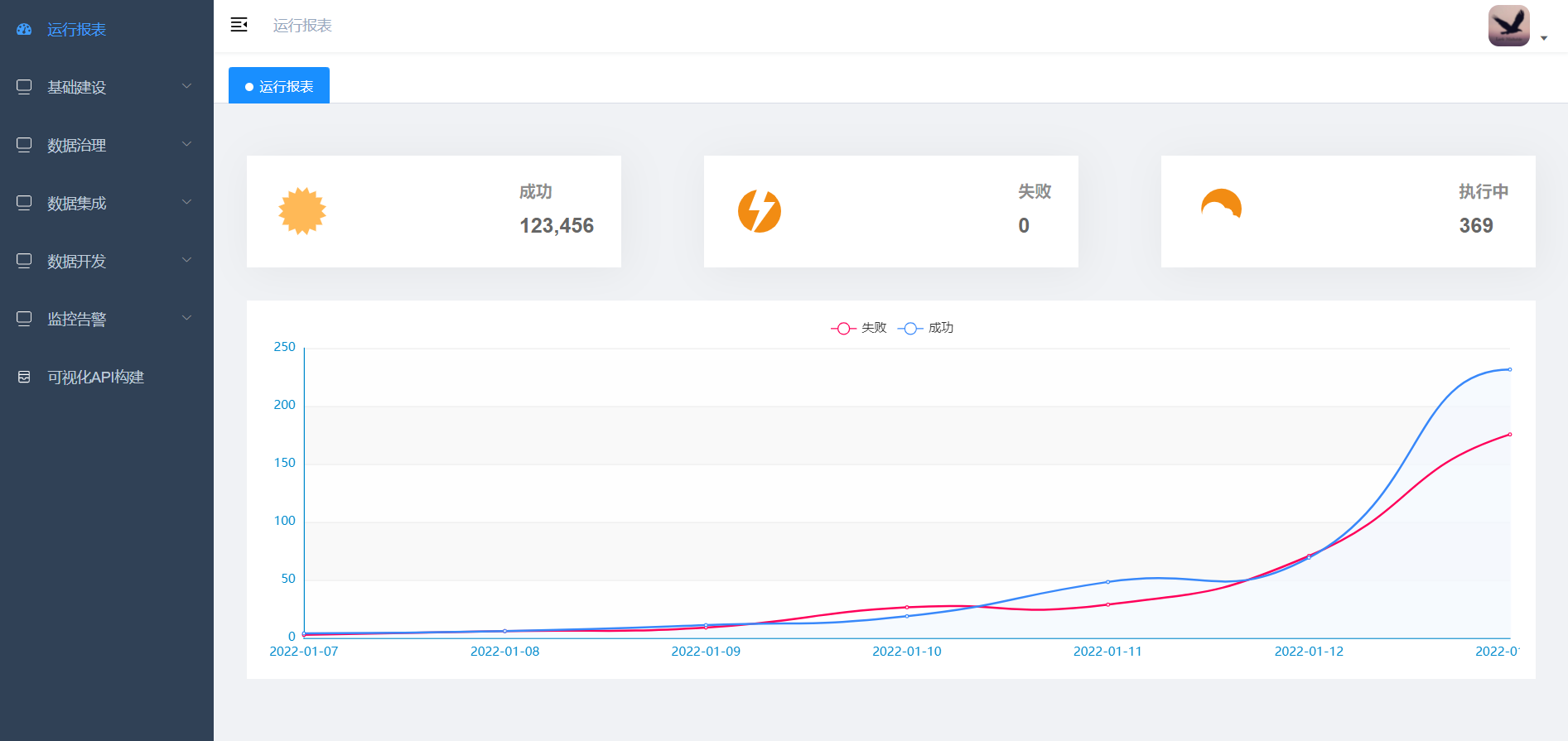This screenshot has width=1568, height=741.
Task: Click the moon icon on 执行中 card
Action: point(1222,204)
